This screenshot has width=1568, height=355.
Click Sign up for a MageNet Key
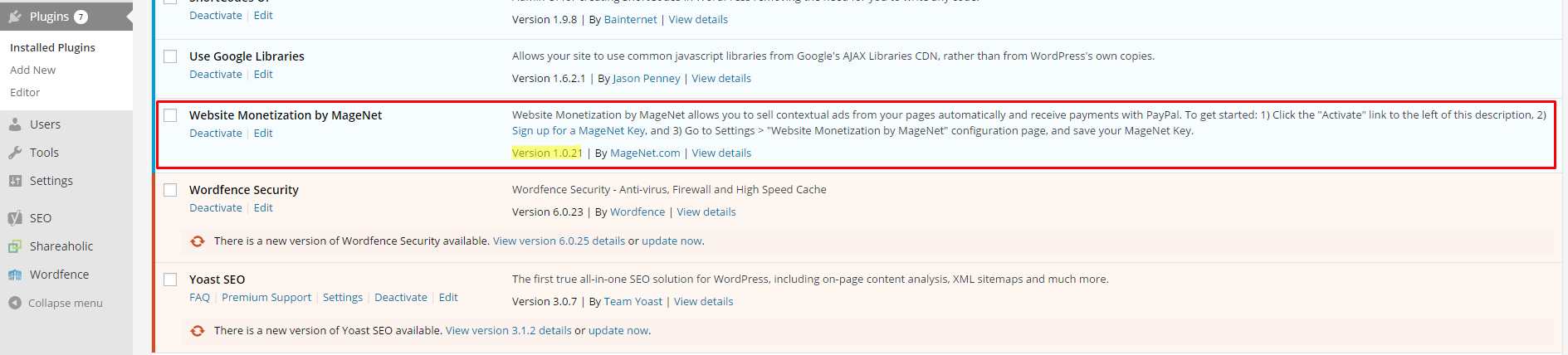[579, 130]
